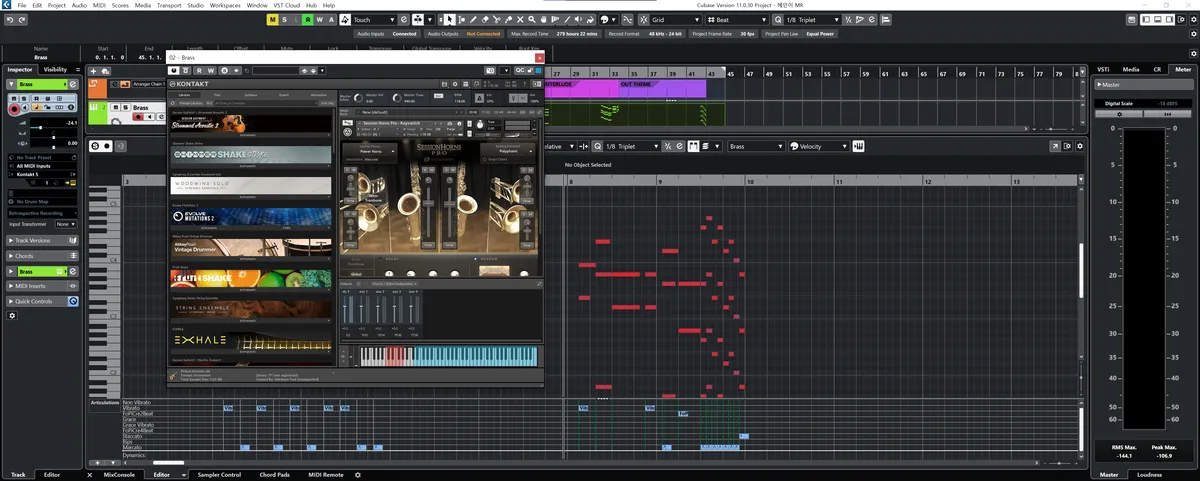Open the Brass part selector in Key Editor

[x=755, y=146]
